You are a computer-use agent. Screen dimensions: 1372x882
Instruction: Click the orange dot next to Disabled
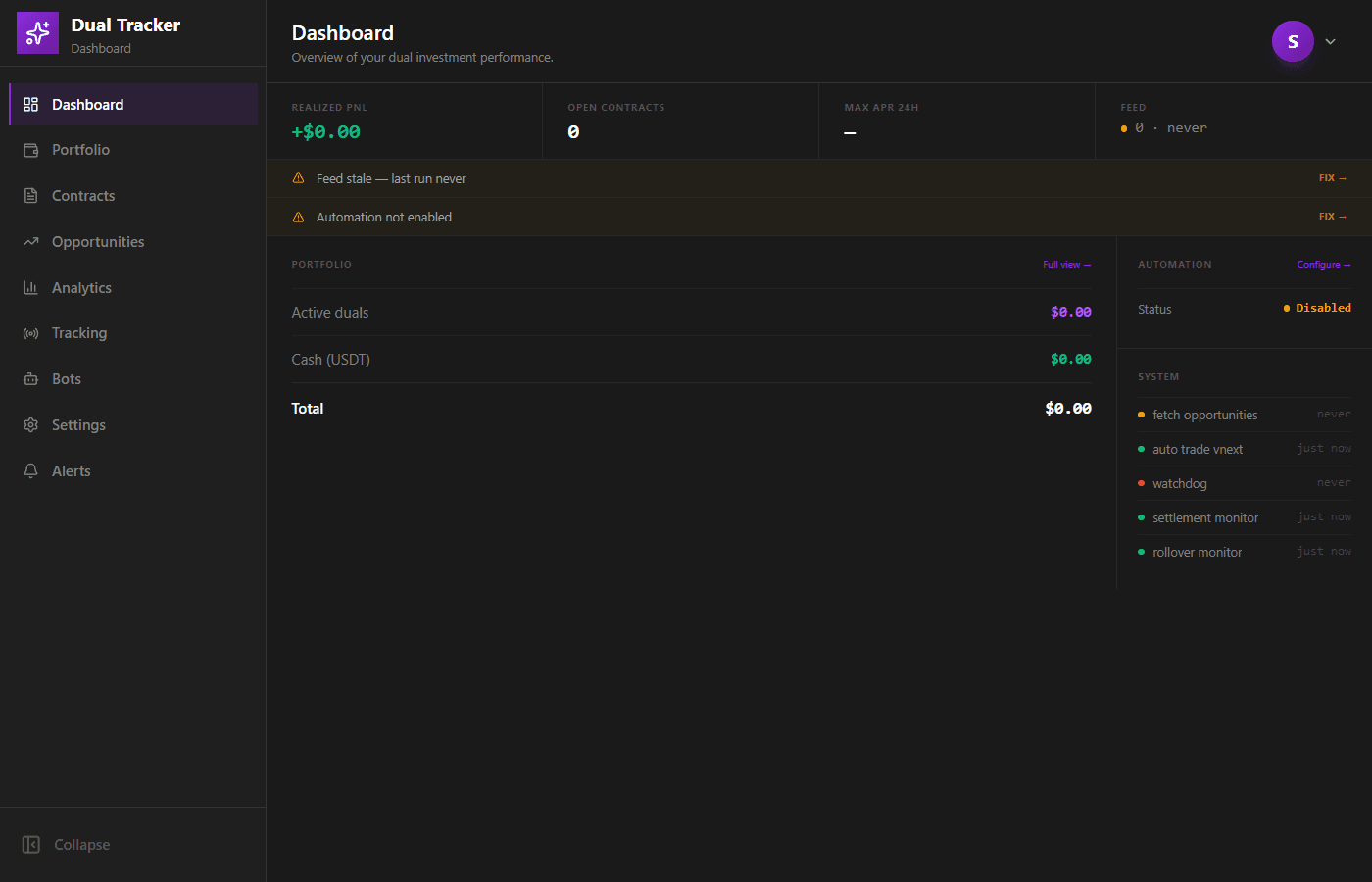coord(1287,308)
